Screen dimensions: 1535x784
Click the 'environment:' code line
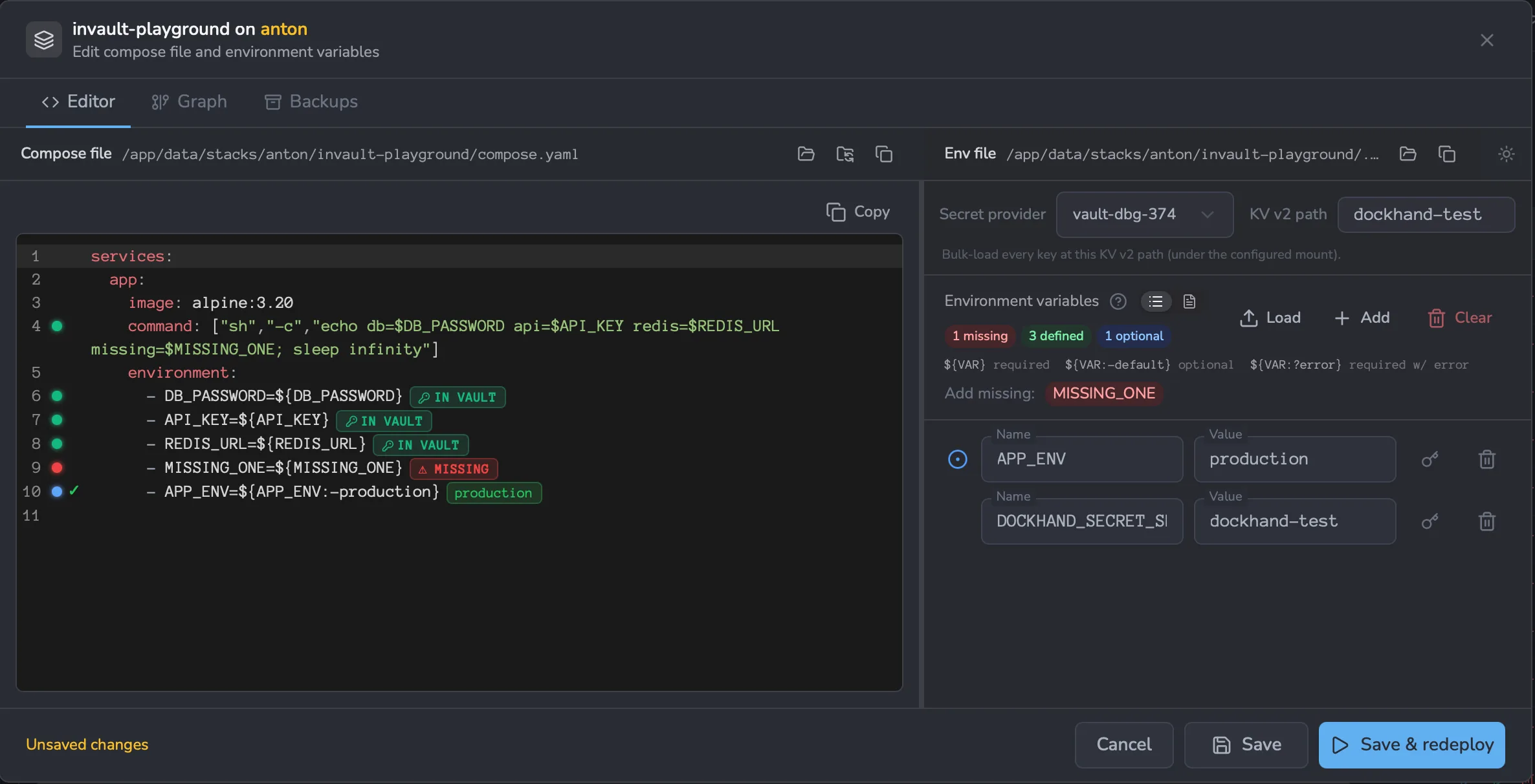point(182,373)
